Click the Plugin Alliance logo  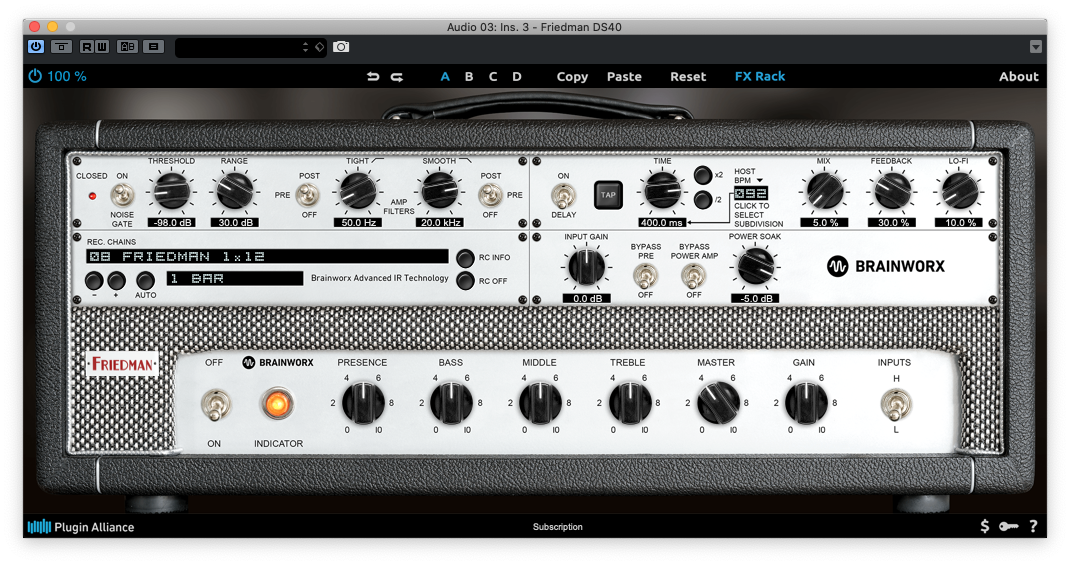point(81,527)
